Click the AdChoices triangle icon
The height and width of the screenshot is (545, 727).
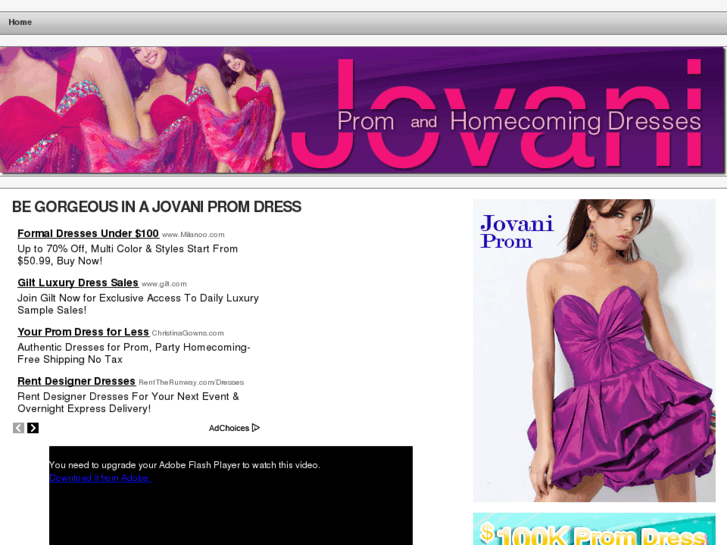256,428
